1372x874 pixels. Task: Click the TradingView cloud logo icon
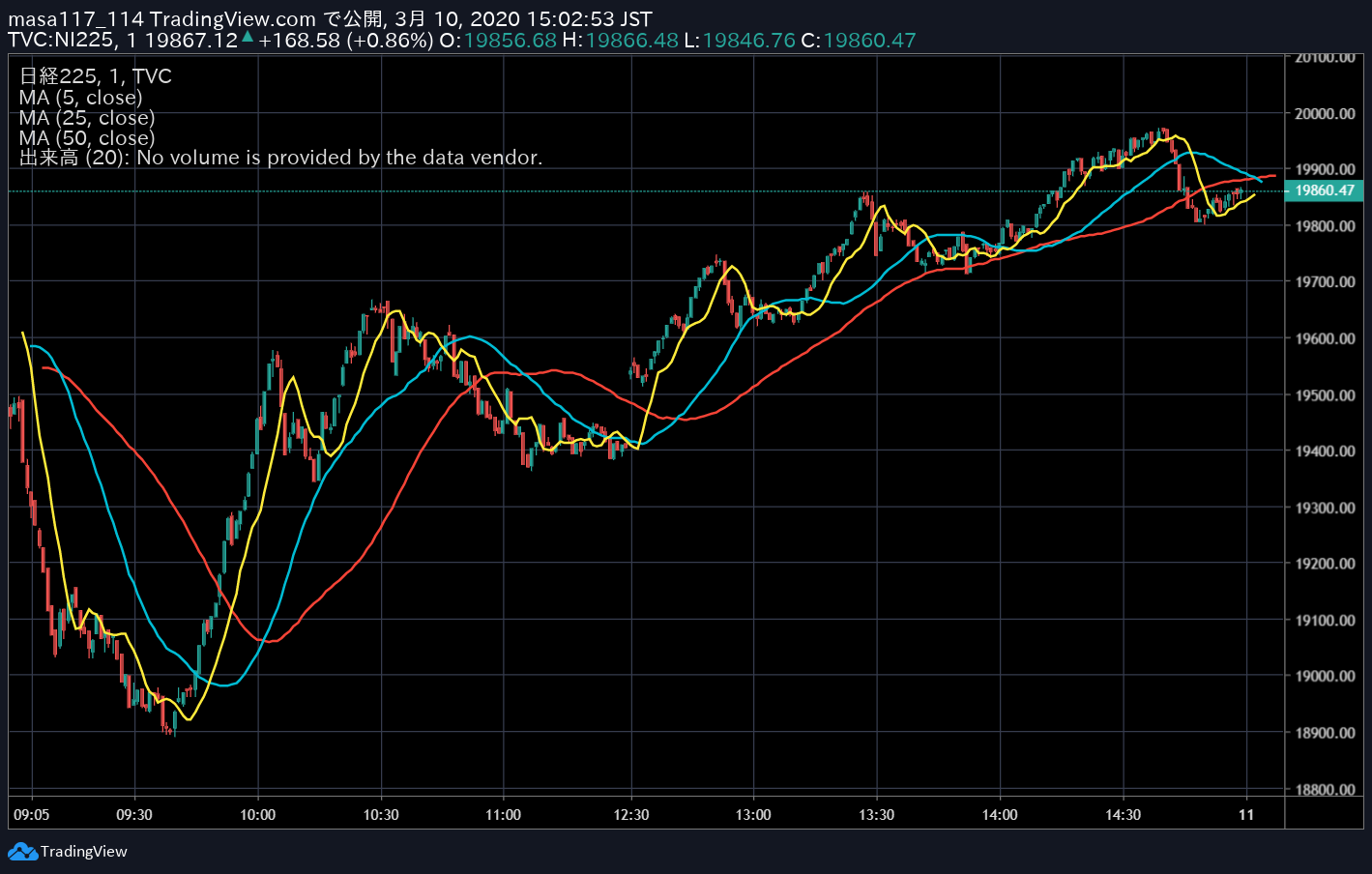pyautogui.click(x=22, y=852)
